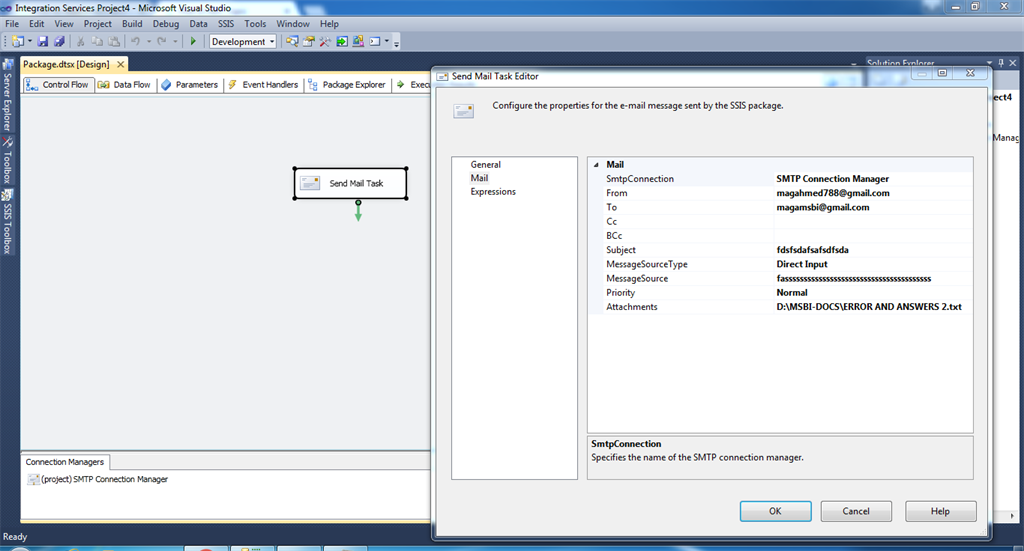Viewport: 1024px width, 551px height.
Task: Open the SSIS Toolbox side panel tab
Action: coord(7,222)
